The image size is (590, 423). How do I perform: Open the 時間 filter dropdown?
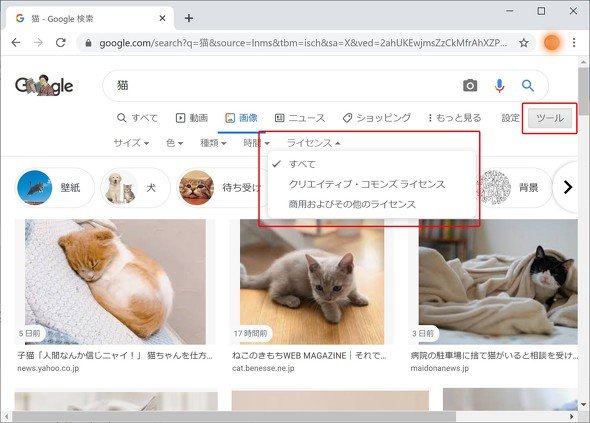[x=256, y=143]
